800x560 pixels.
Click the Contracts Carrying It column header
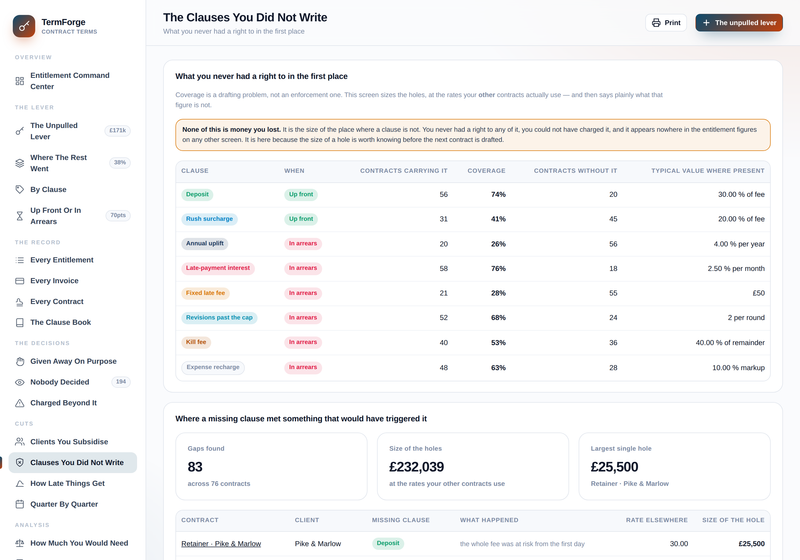(x=404, y=171)
